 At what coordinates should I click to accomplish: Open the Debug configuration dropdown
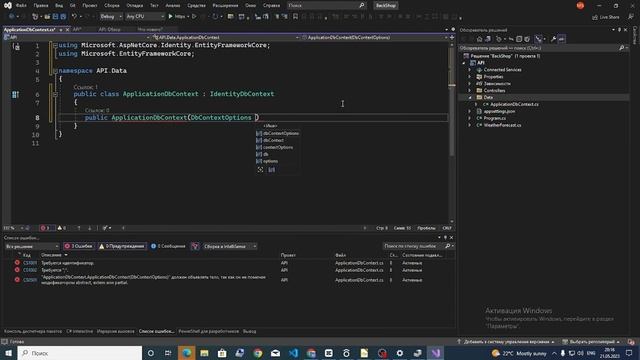(111, 16)
